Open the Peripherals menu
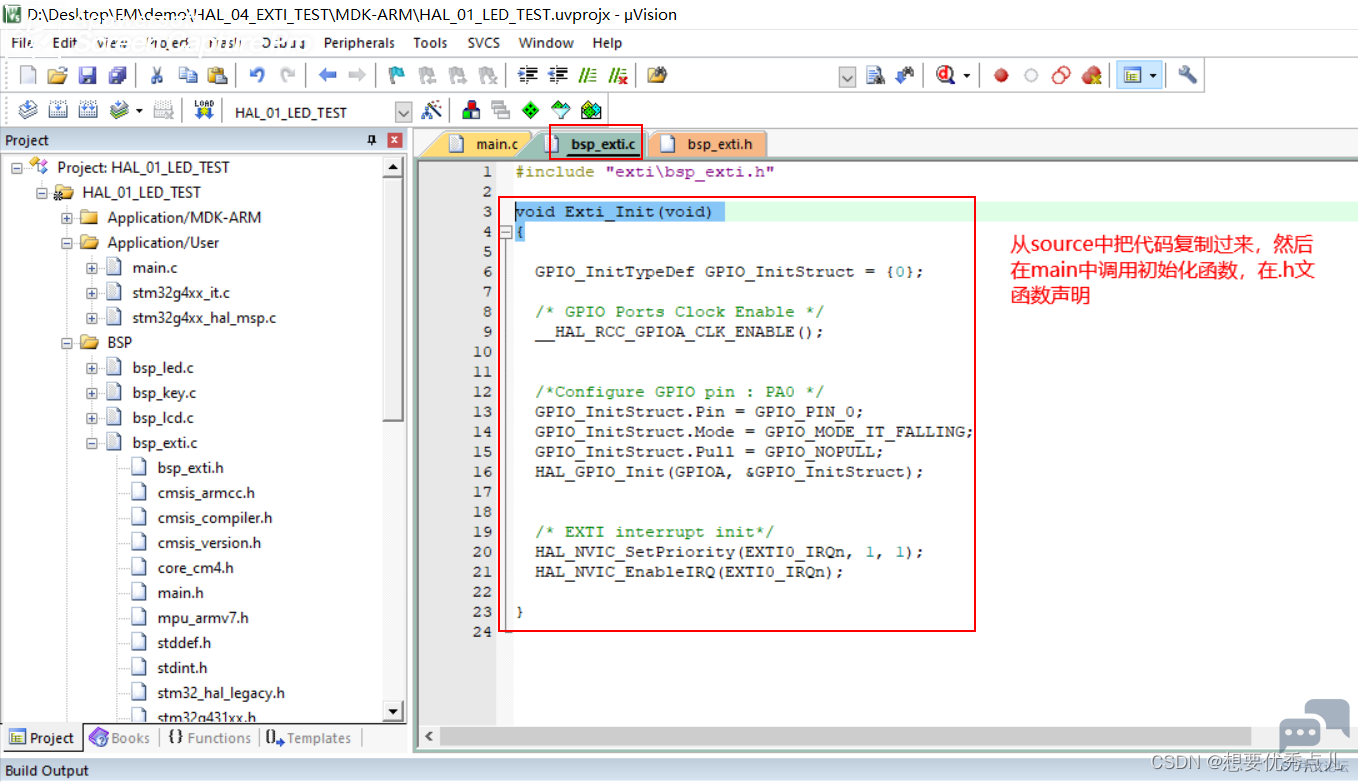The width and height of the screenshot is (1358, 782). 359,43
